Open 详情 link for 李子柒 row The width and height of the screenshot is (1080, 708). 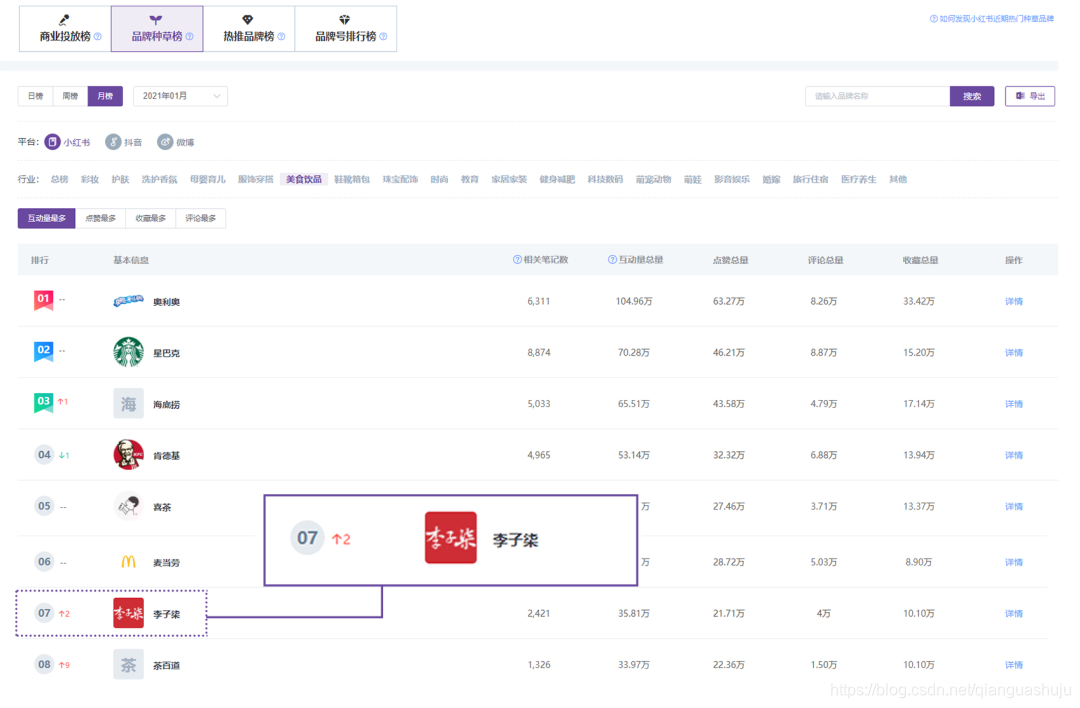[1014, 613]
